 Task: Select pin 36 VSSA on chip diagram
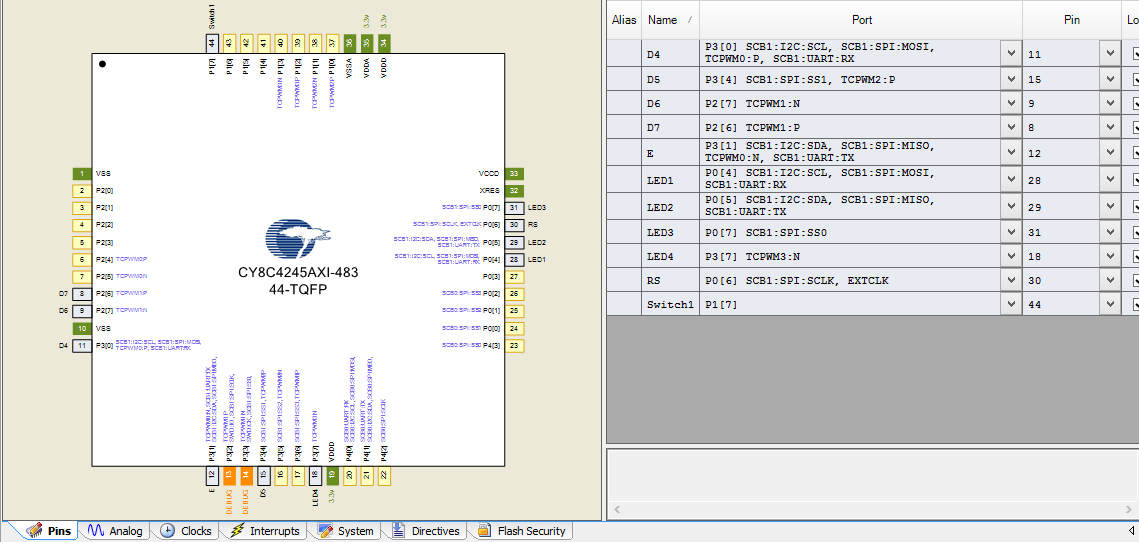(349, 43)
